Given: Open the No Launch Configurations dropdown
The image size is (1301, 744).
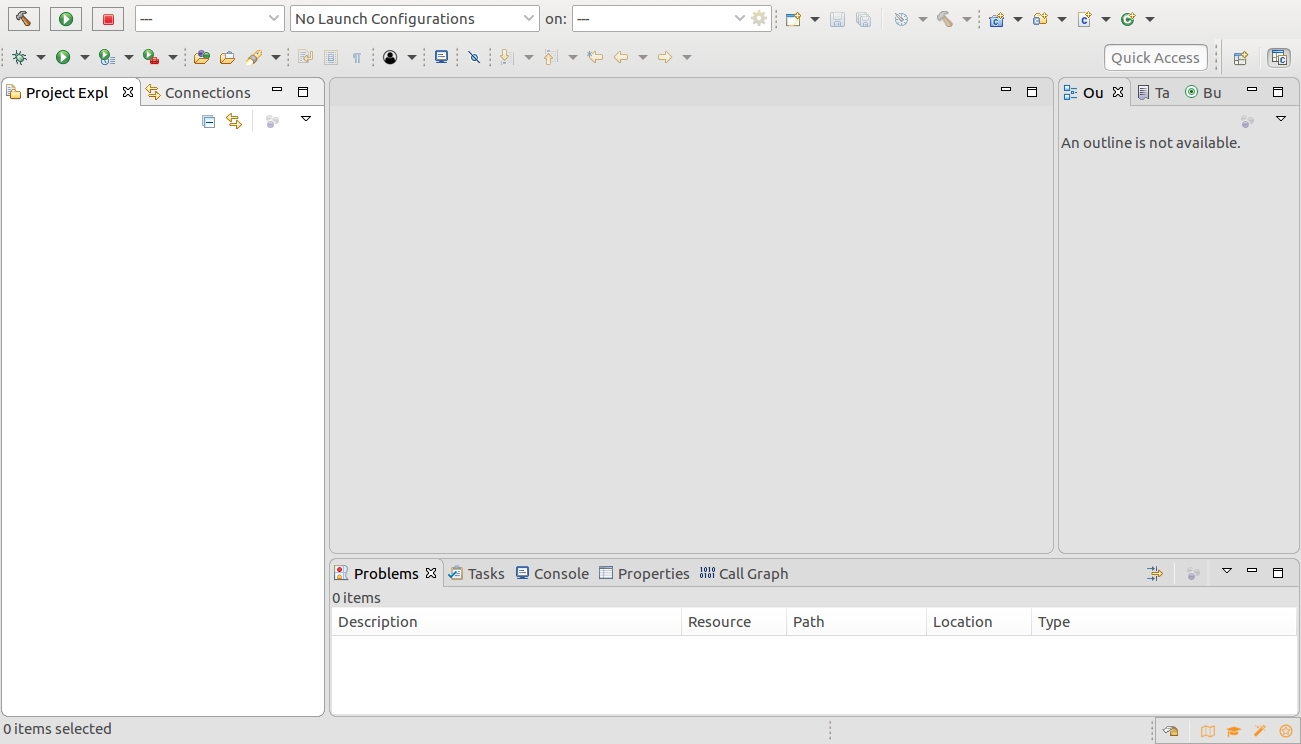Looking at the screenshot, I should [414, 19].
